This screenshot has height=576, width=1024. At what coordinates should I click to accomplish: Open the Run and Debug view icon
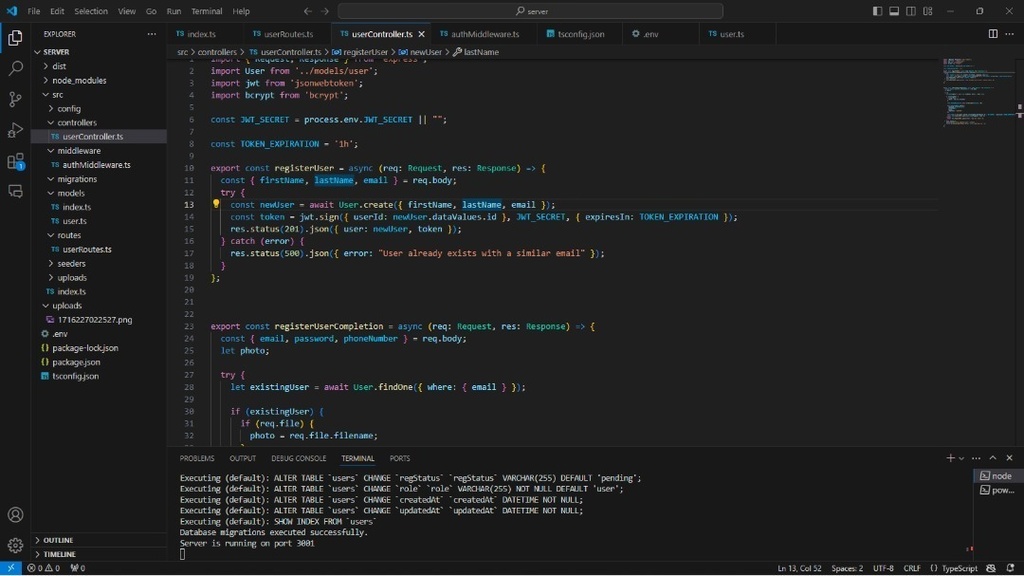15,129
